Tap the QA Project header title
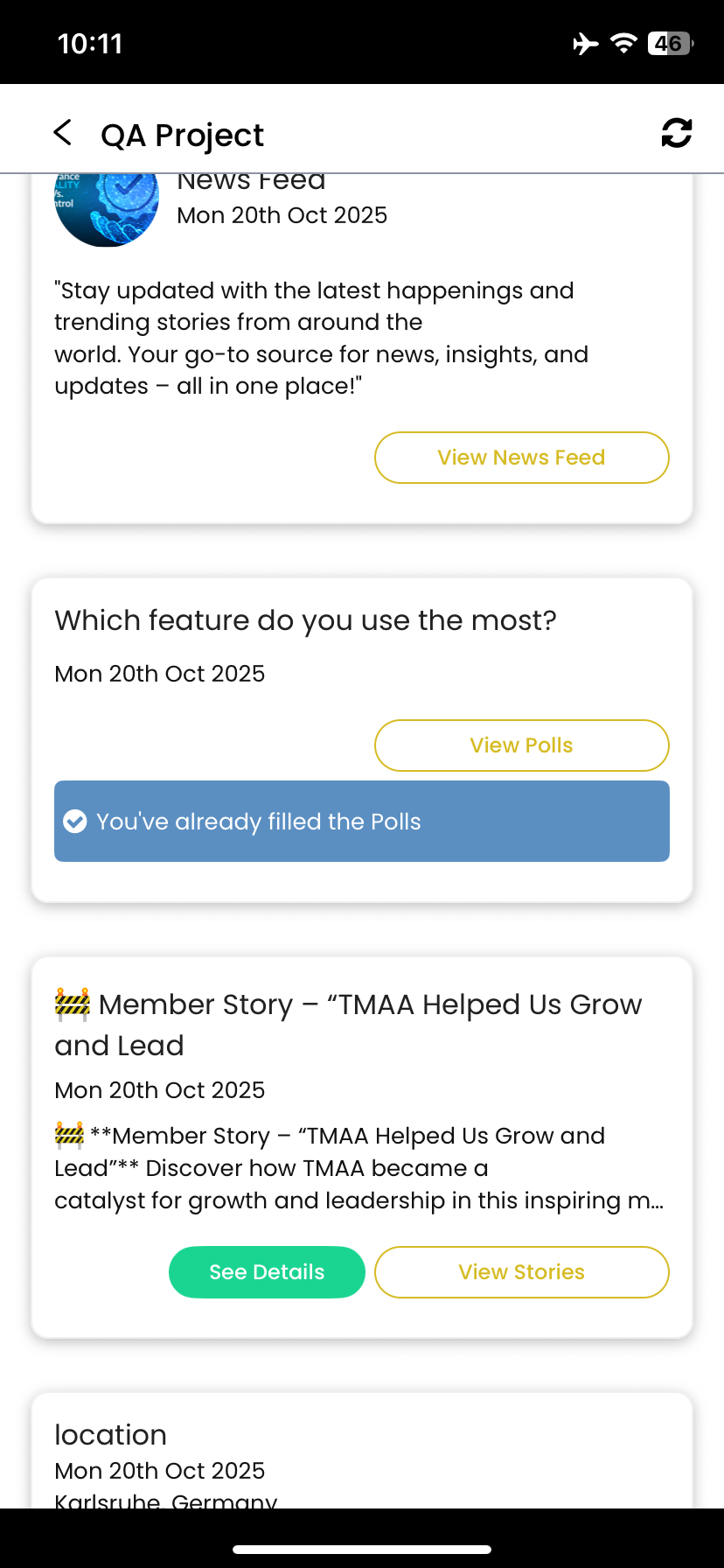 point(182,136)
